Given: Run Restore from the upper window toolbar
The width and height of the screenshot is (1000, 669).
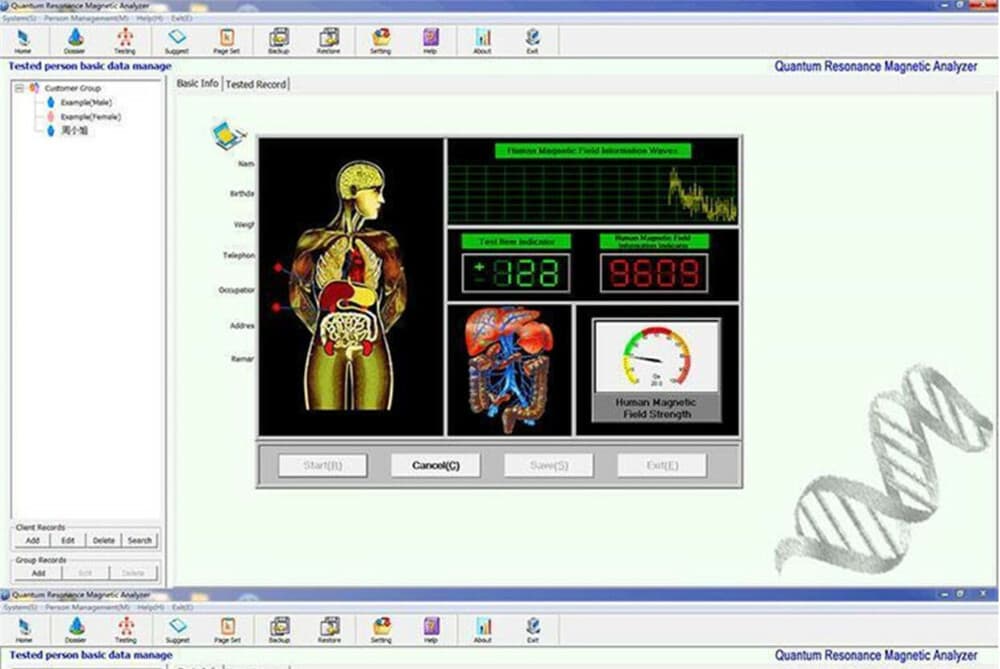Looking at the screenshot, I should coord(329,41).
